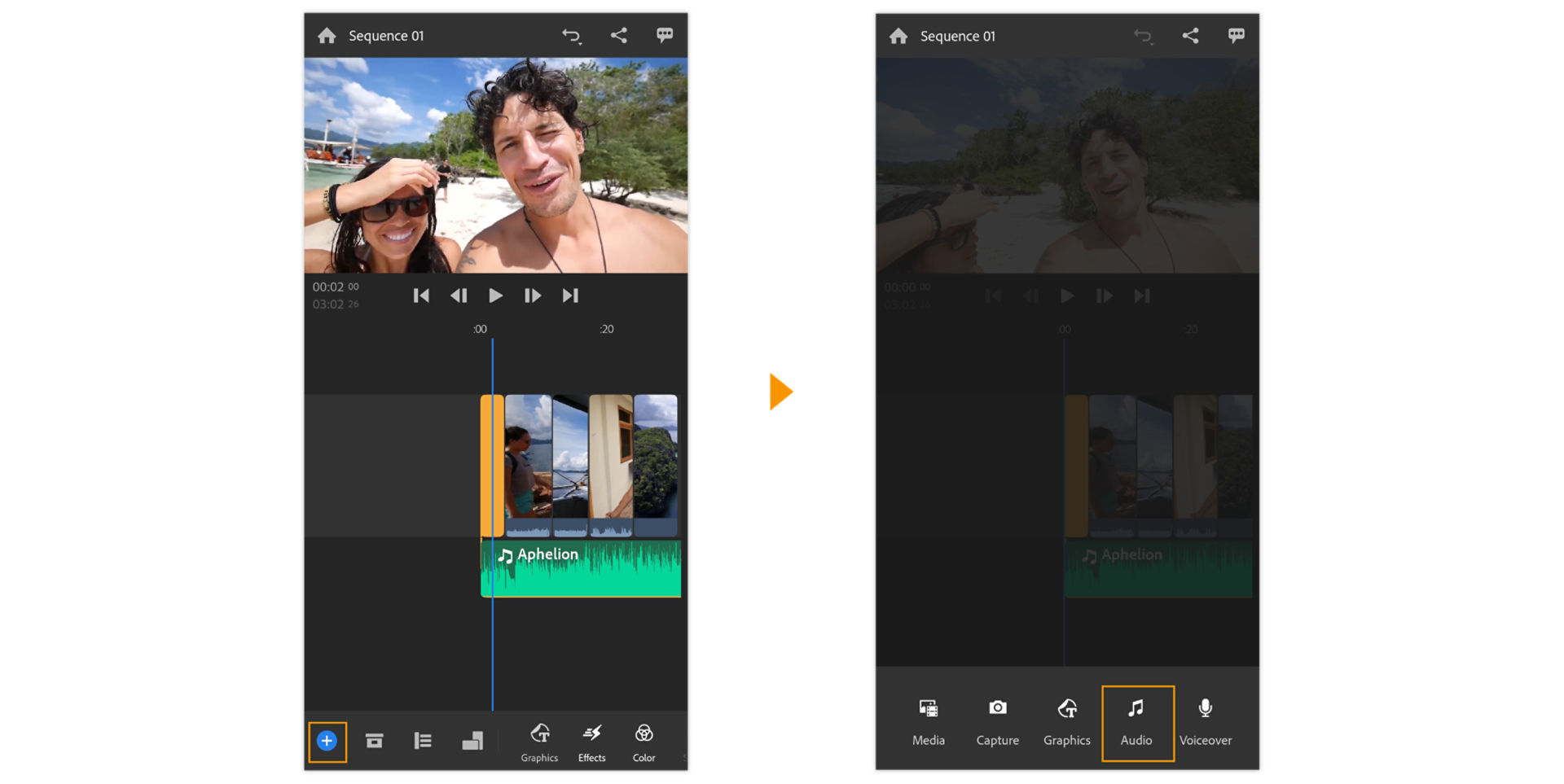The height and width of the screenshot is (784, 1564).
Task: Open the project assets box icon
Action: [x=375, y=741]
